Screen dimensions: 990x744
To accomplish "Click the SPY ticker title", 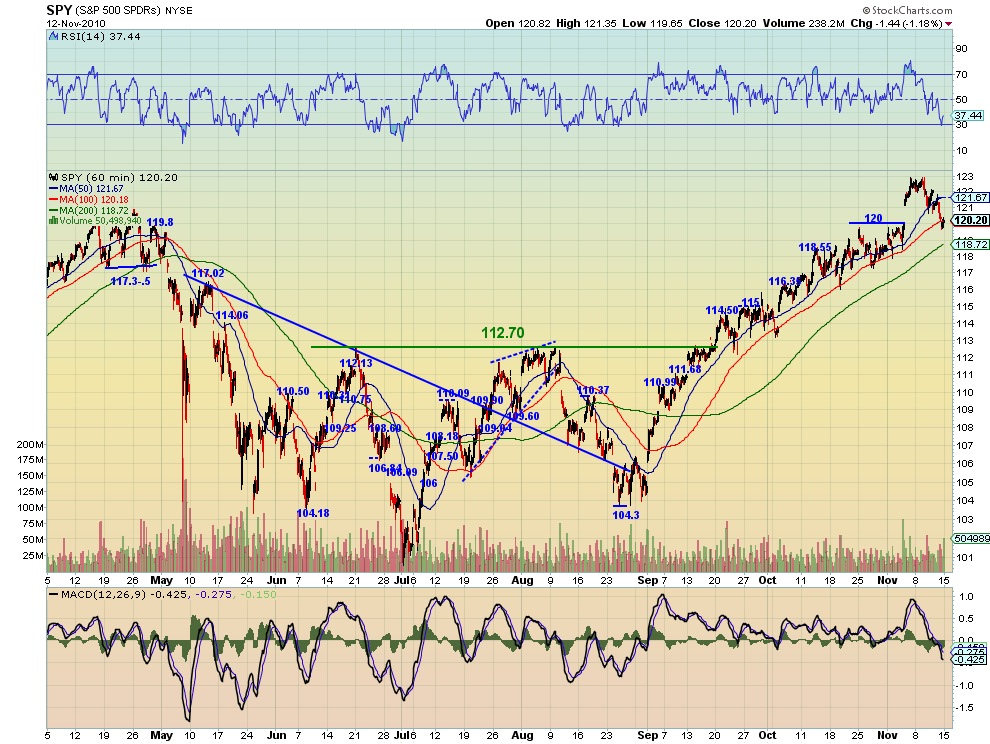I will point(59,10).
